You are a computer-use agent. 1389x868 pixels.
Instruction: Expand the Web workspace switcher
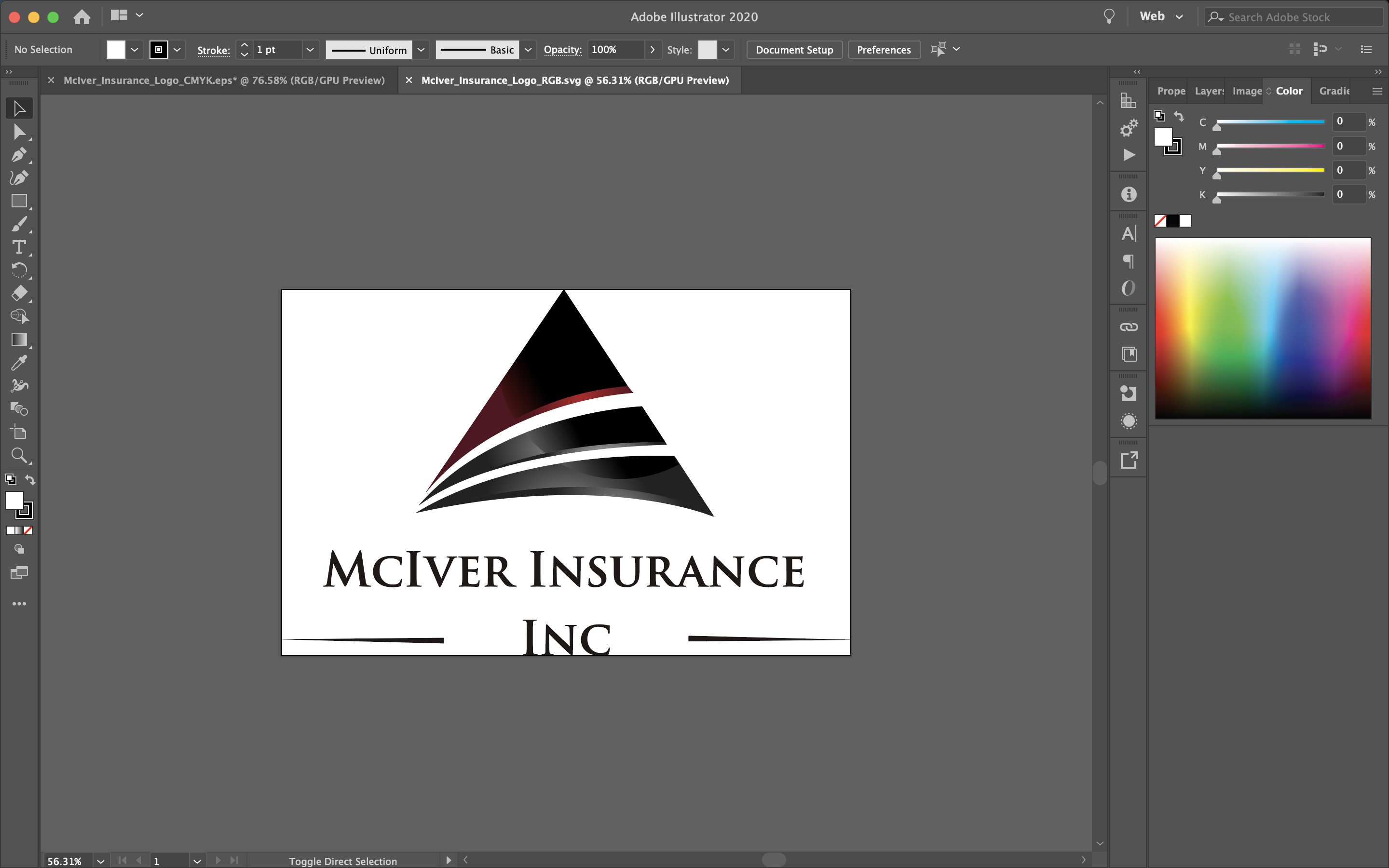coord(1179,17)
